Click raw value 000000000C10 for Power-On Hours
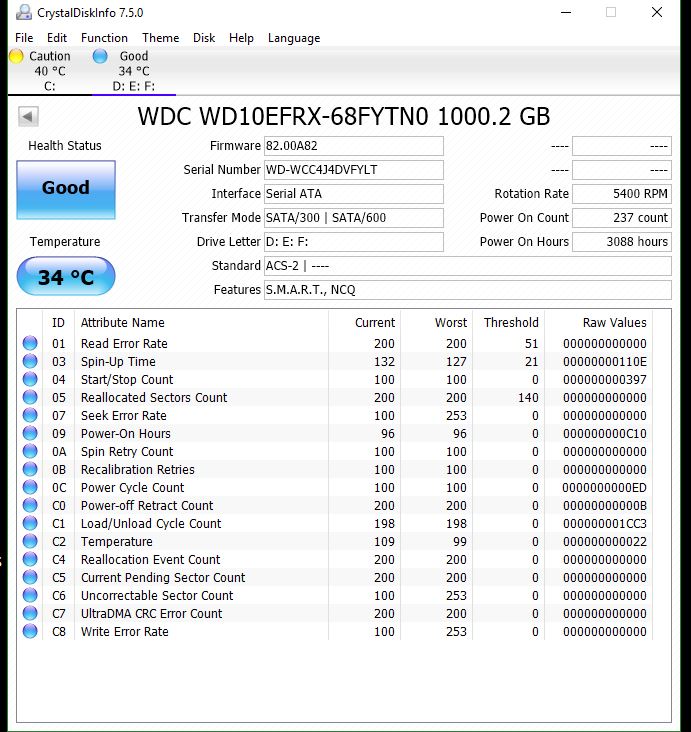 coord(605,434)
